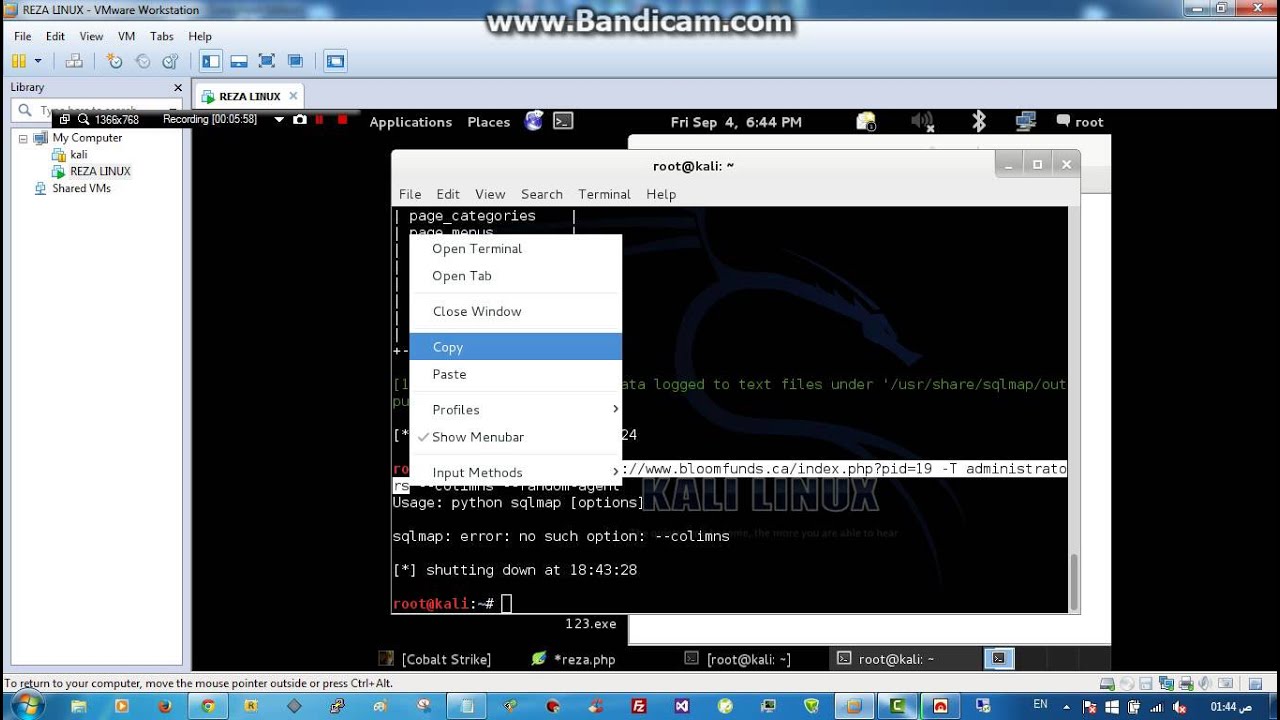The width and height of the screenshot is (1280, 720).
Task: Open terminal Search menu
Action: 542,194
